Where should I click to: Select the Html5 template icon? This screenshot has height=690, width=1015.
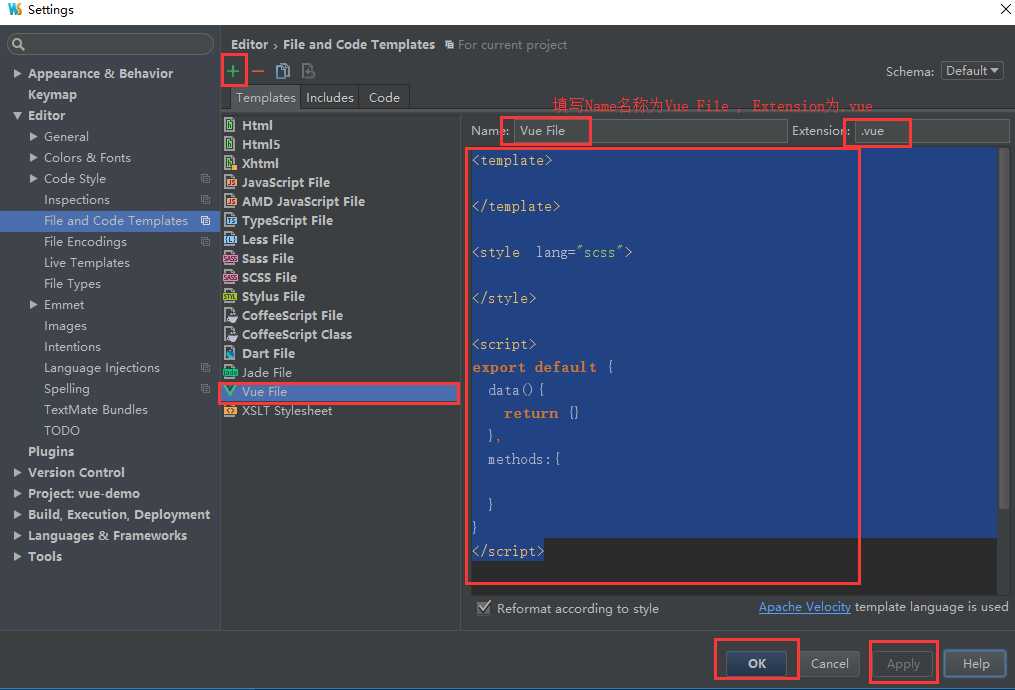pyautogui.click(x=230, y=144)
